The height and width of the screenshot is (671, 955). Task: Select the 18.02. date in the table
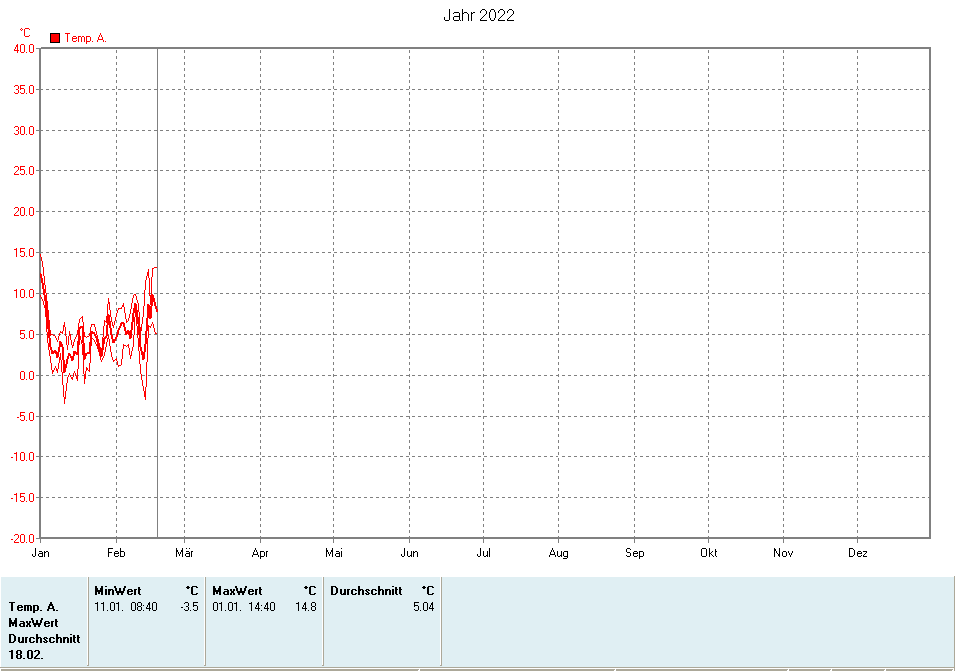coord(25,654)
